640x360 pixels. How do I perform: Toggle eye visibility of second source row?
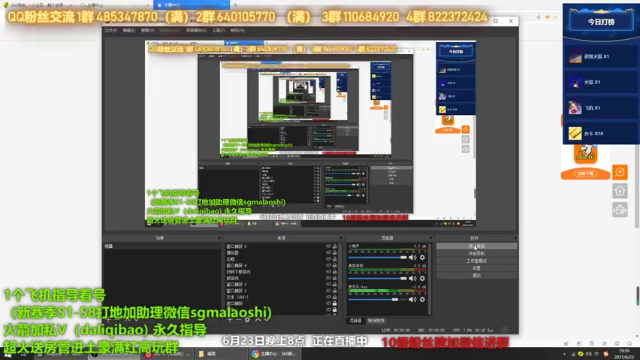[328, 253]
